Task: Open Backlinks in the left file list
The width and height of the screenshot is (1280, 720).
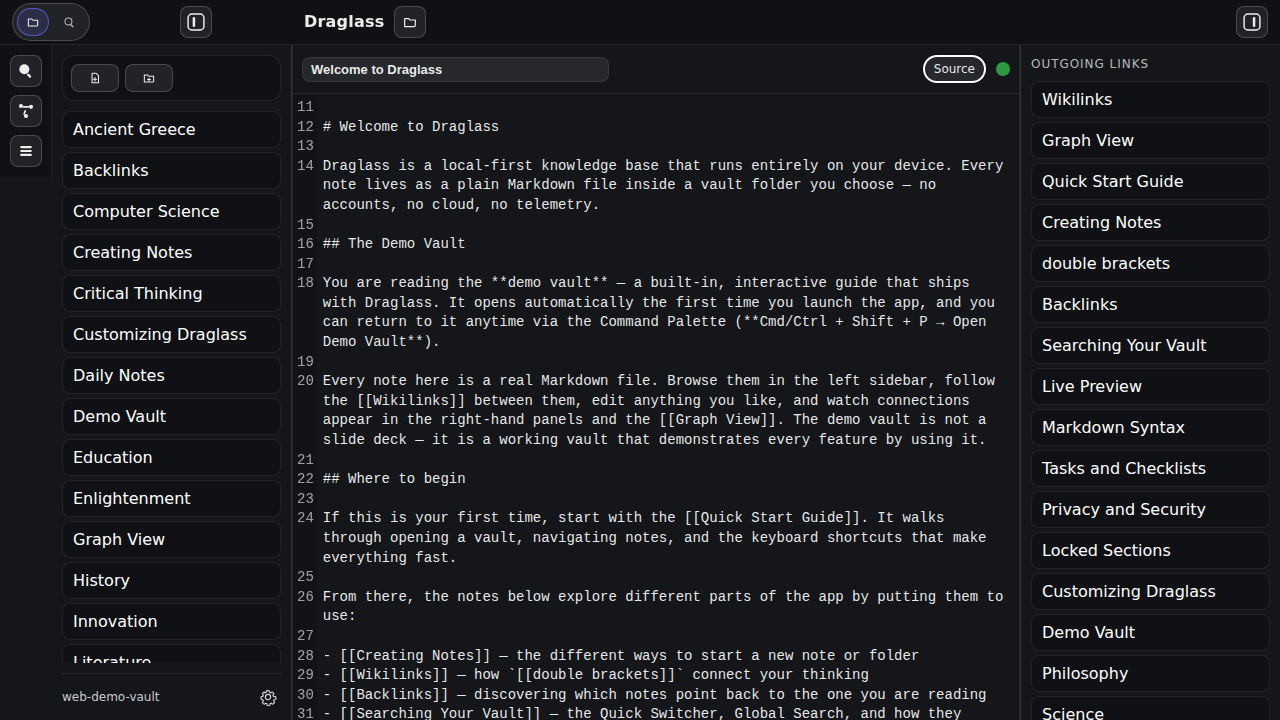Action: (x=171, y=170)
